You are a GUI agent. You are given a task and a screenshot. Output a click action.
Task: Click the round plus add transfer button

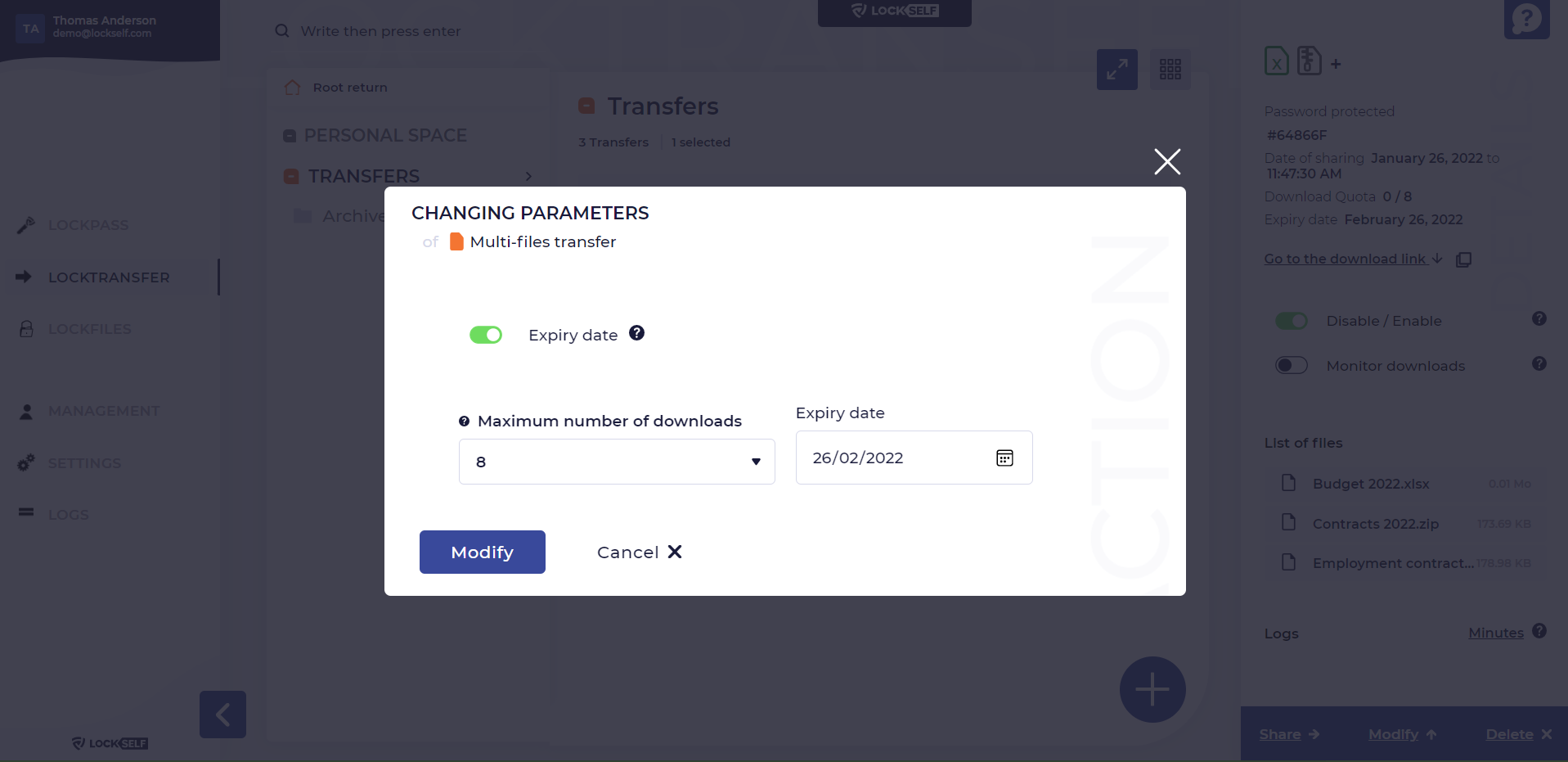coord(1152,689)
